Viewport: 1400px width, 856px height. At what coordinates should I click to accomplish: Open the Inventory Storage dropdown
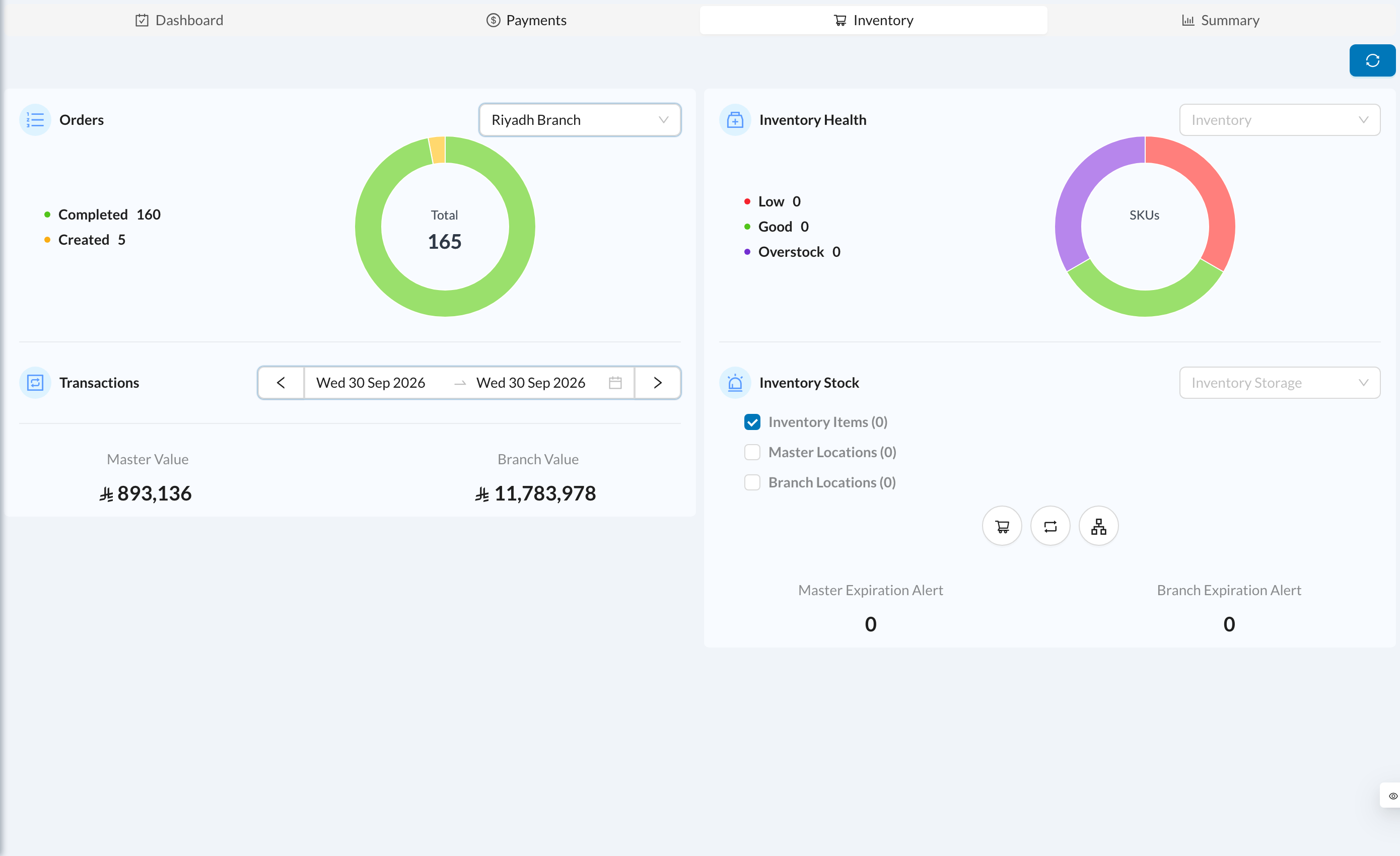(x=1280, y=383)
